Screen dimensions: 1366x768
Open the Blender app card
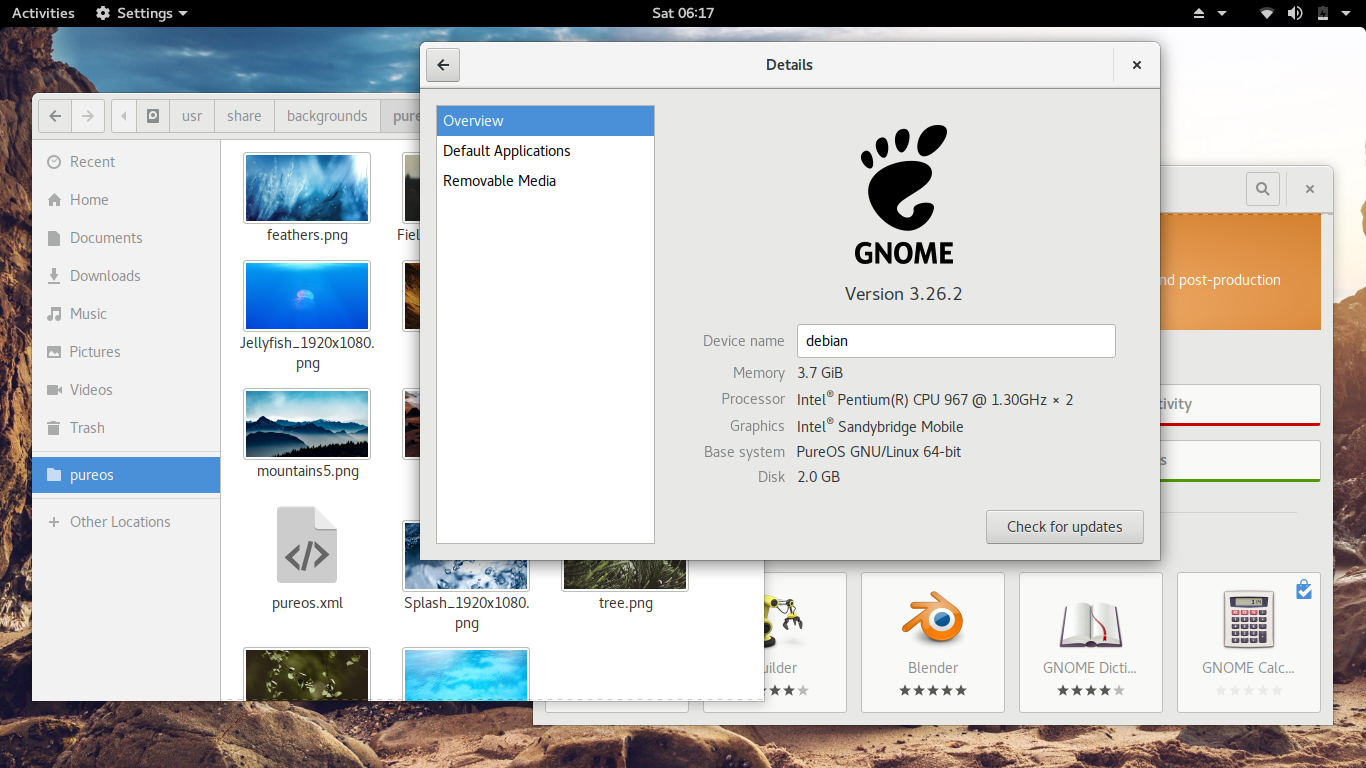[933, 642]
